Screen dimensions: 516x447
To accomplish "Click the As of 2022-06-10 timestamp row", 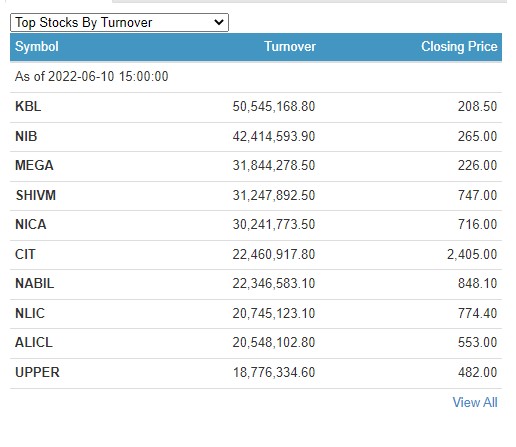I will click(256, 77).
